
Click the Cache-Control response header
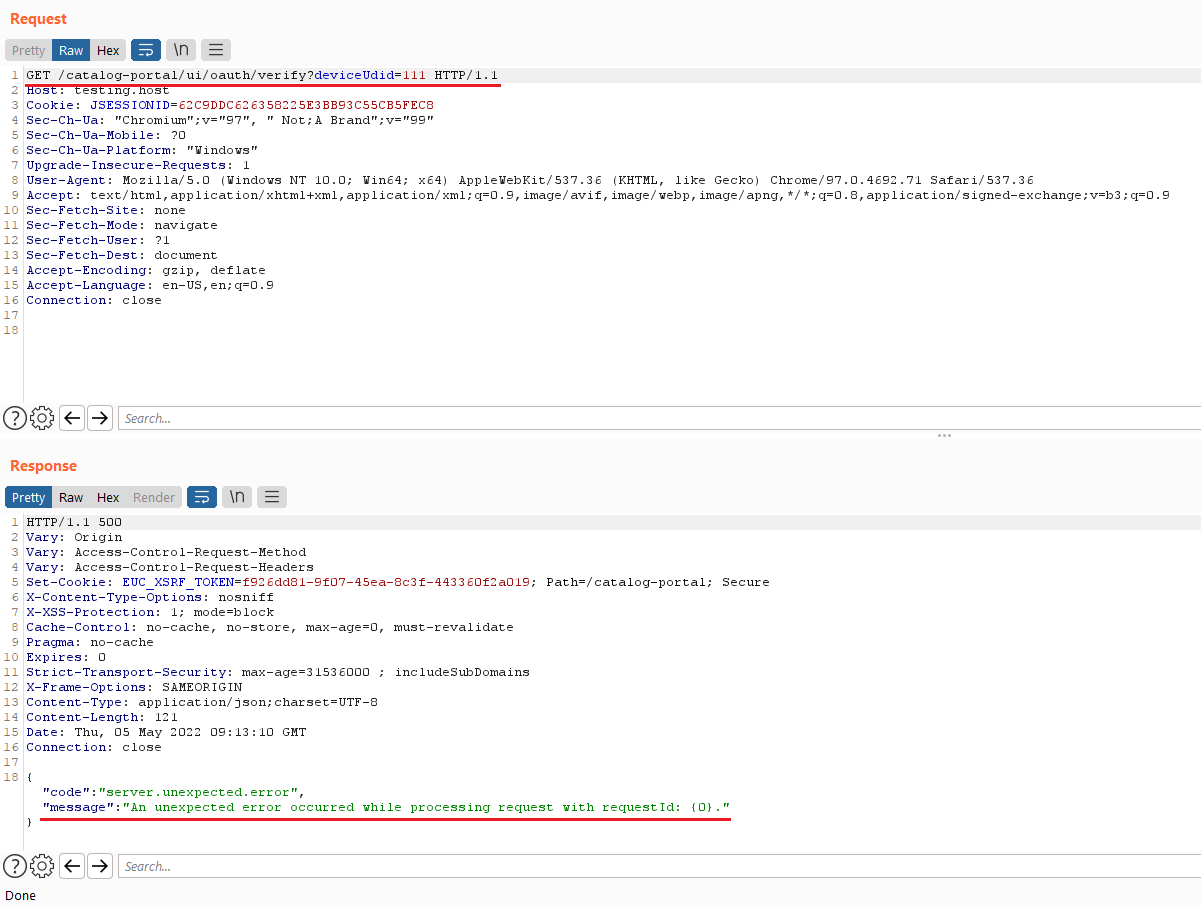coord(270,627)
